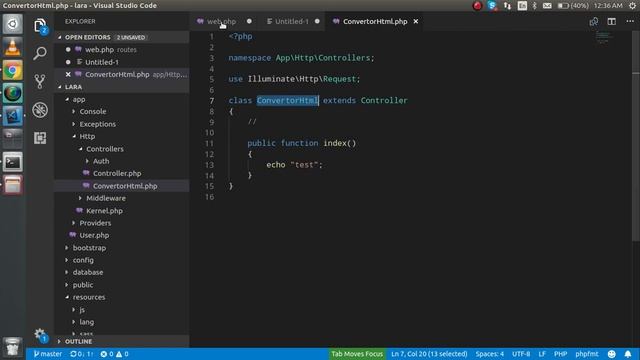This screenshot has width=640, height=360.
Task: Click the phpfmt status item
Action: pos(587,354)
